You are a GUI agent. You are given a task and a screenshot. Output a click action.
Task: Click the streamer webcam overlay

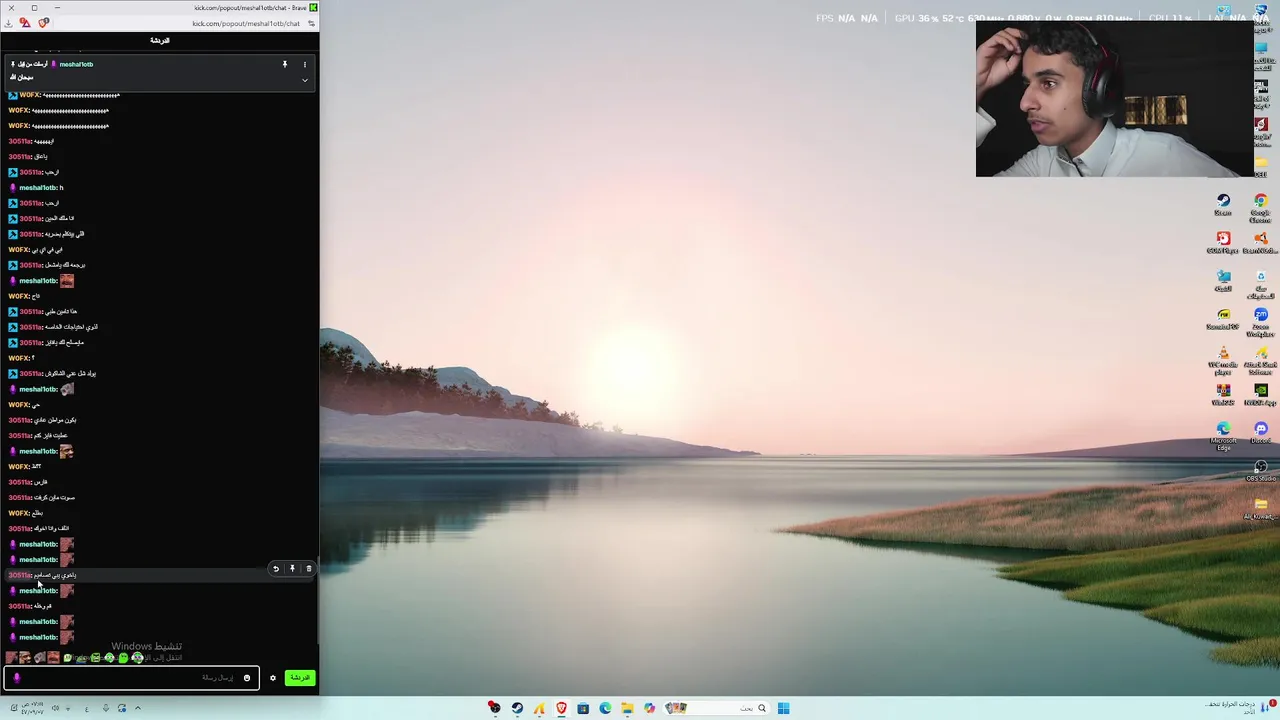1113,98
